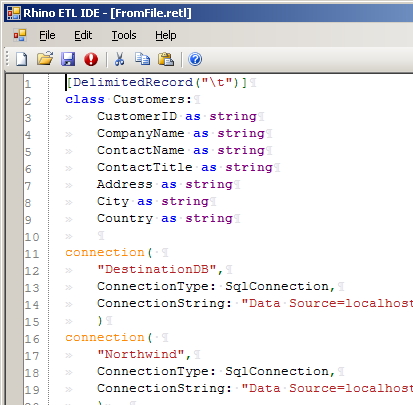The width and height of the screenshot is (413, 405).
Task: Open the Tools menu
Action: coord(124,35)
